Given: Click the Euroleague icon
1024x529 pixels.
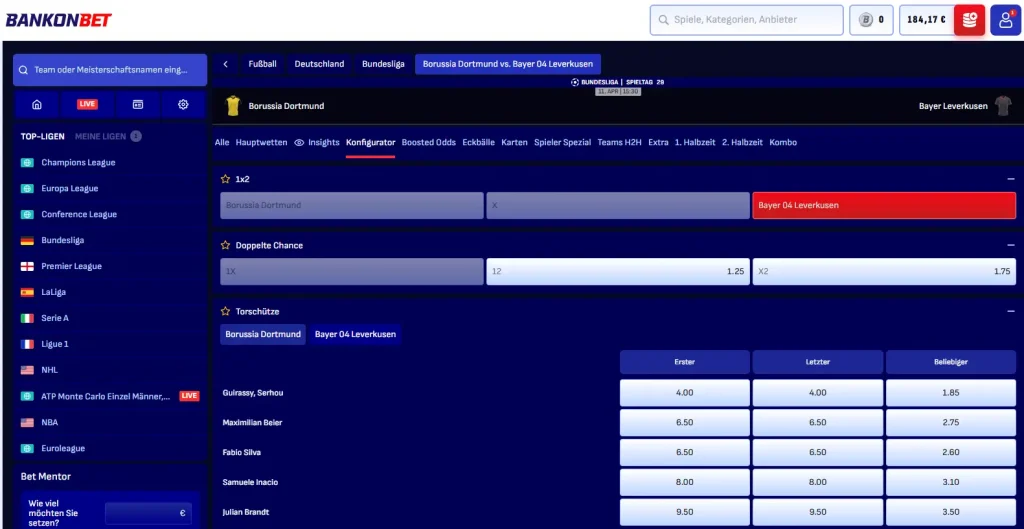Looking at the screenshot, I should pos(27,449).
